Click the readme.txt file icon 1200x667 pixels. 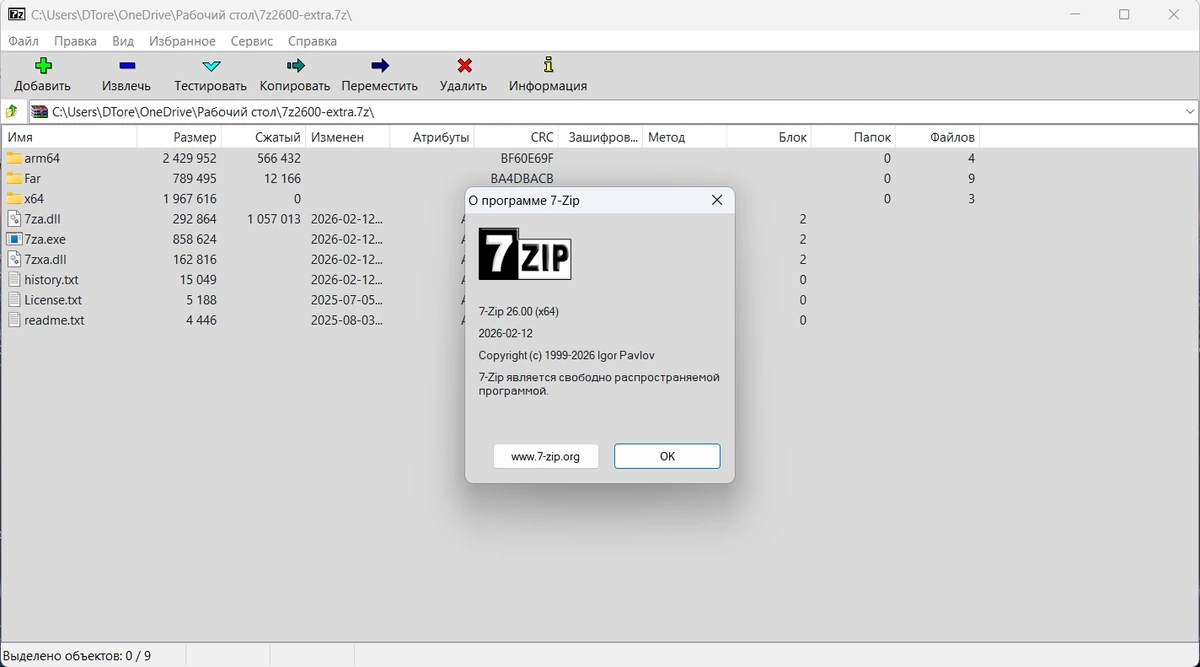click(x=14, y=320)
